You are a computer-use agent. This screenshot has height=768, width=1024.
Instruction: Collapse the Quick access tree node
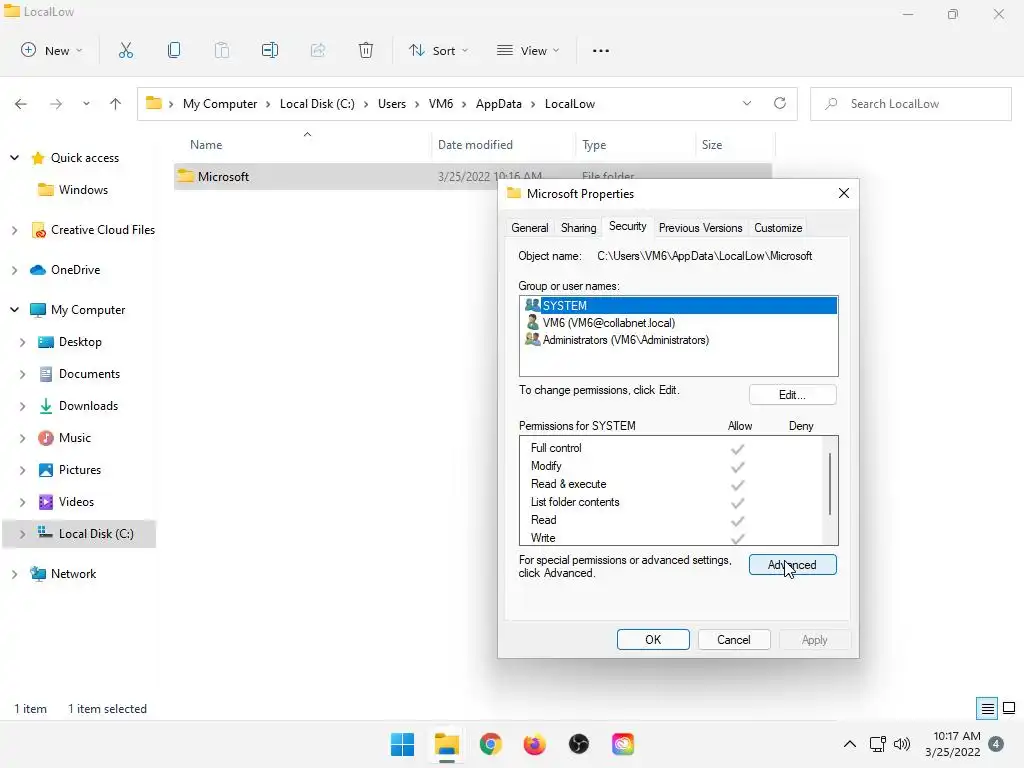(x=14, y=157)
